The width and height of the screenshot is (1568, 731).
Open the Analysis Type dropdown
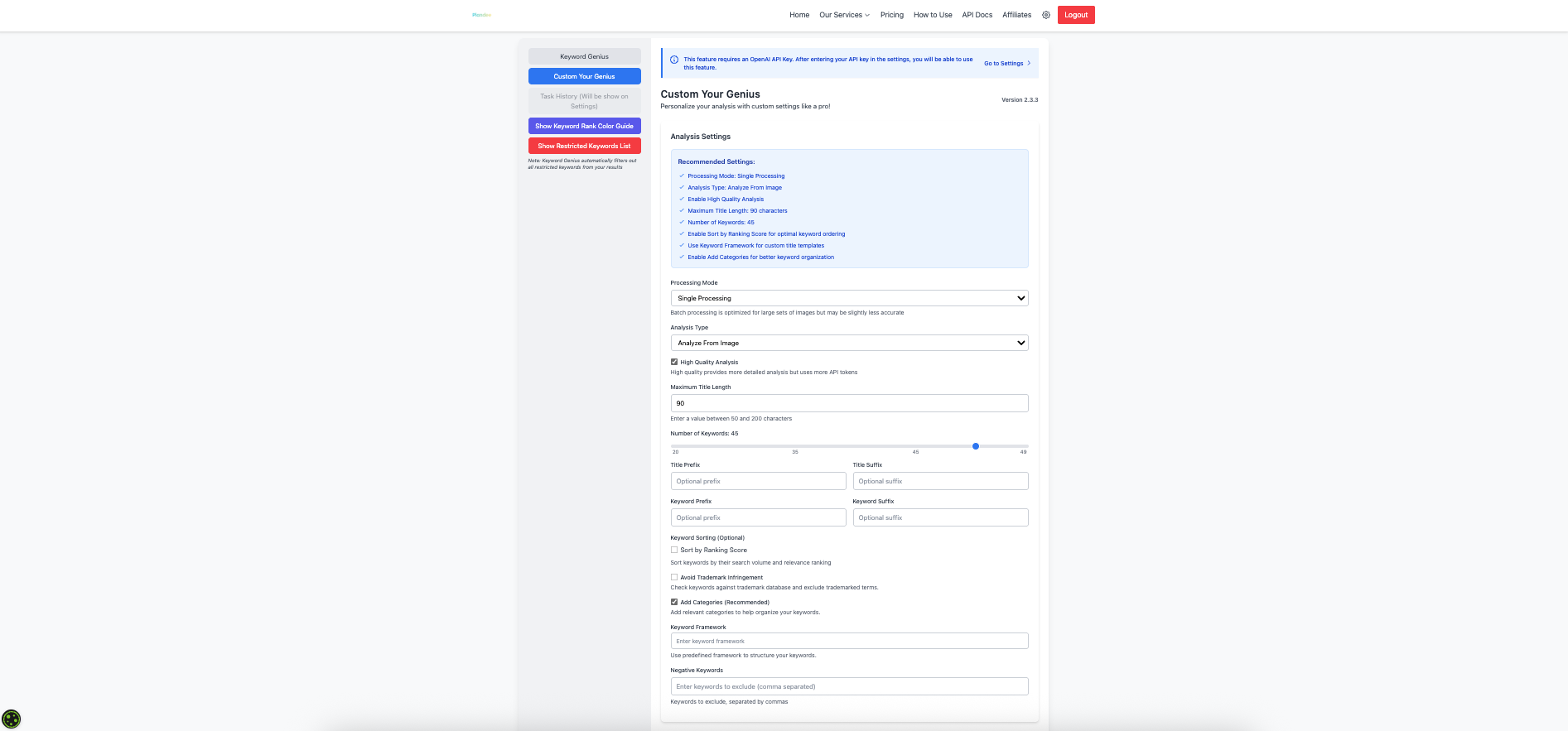tap(849, 343)
